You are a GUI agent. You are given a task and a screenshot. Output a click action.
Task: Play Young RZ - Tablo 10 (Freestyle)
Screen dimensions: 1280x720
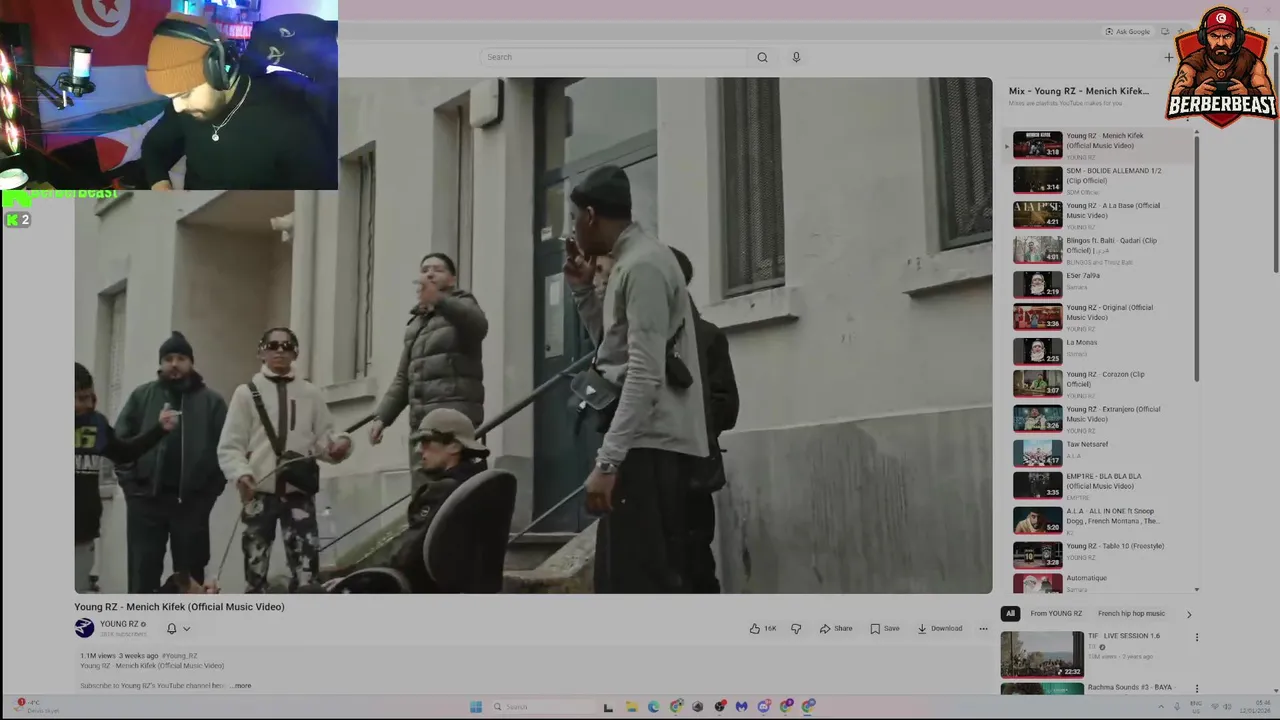coord(1100,555)
